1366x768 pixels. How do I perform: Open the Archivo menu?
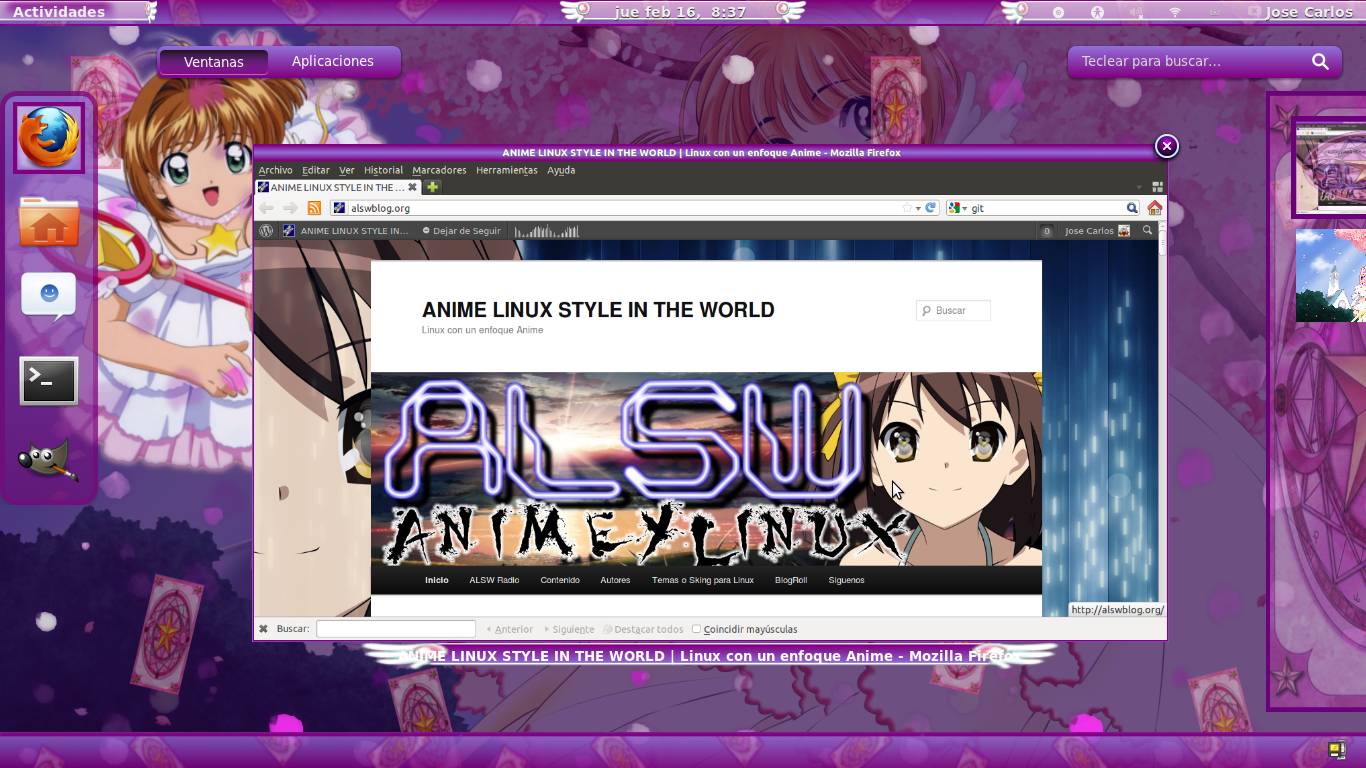275,170
